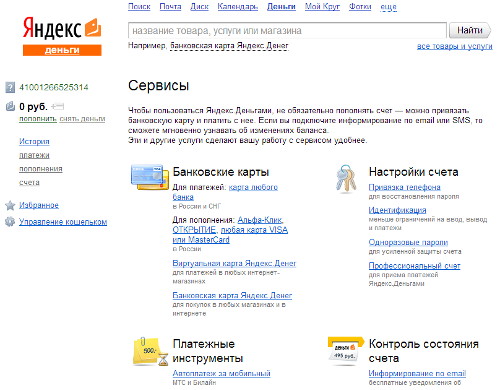500x390 pixels.
Task: Open 'счета' history filter
Action: (29, 182)
